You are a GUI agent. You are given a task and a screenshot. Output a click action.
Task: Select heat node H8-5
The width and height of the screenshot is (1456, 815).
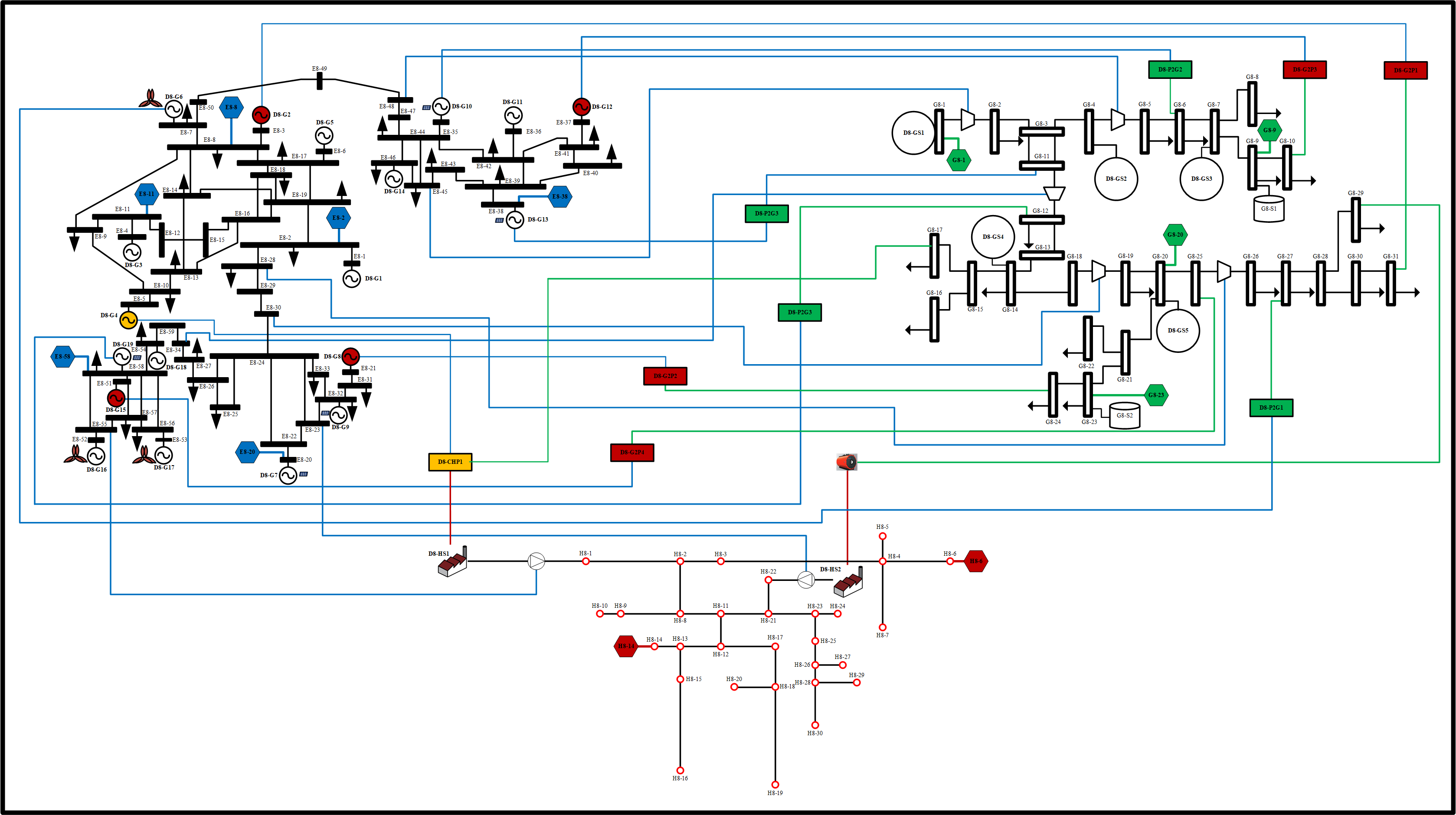pos(882,536)
